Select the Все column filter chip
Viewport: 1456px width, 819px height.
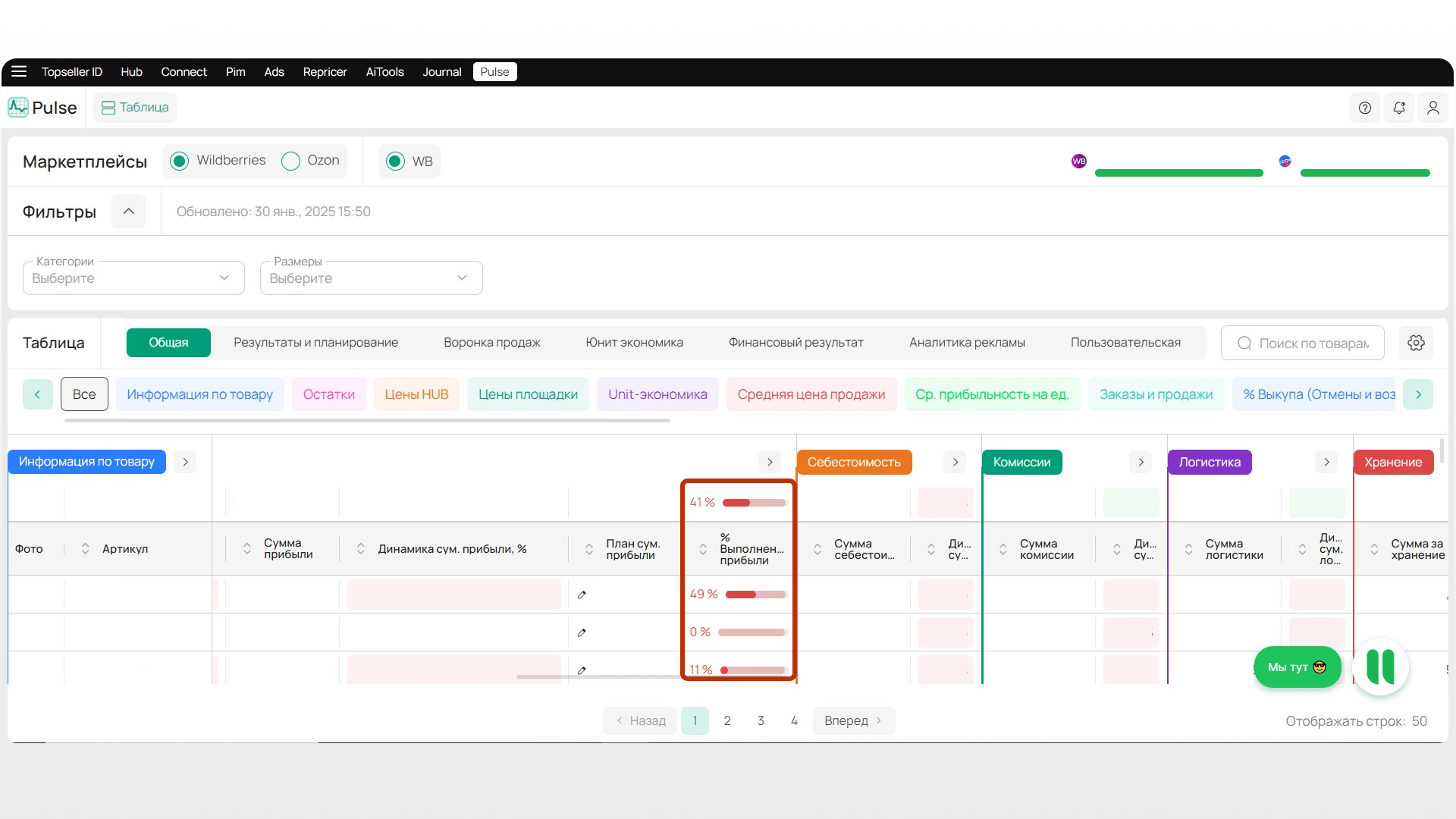tap(84, 394)
